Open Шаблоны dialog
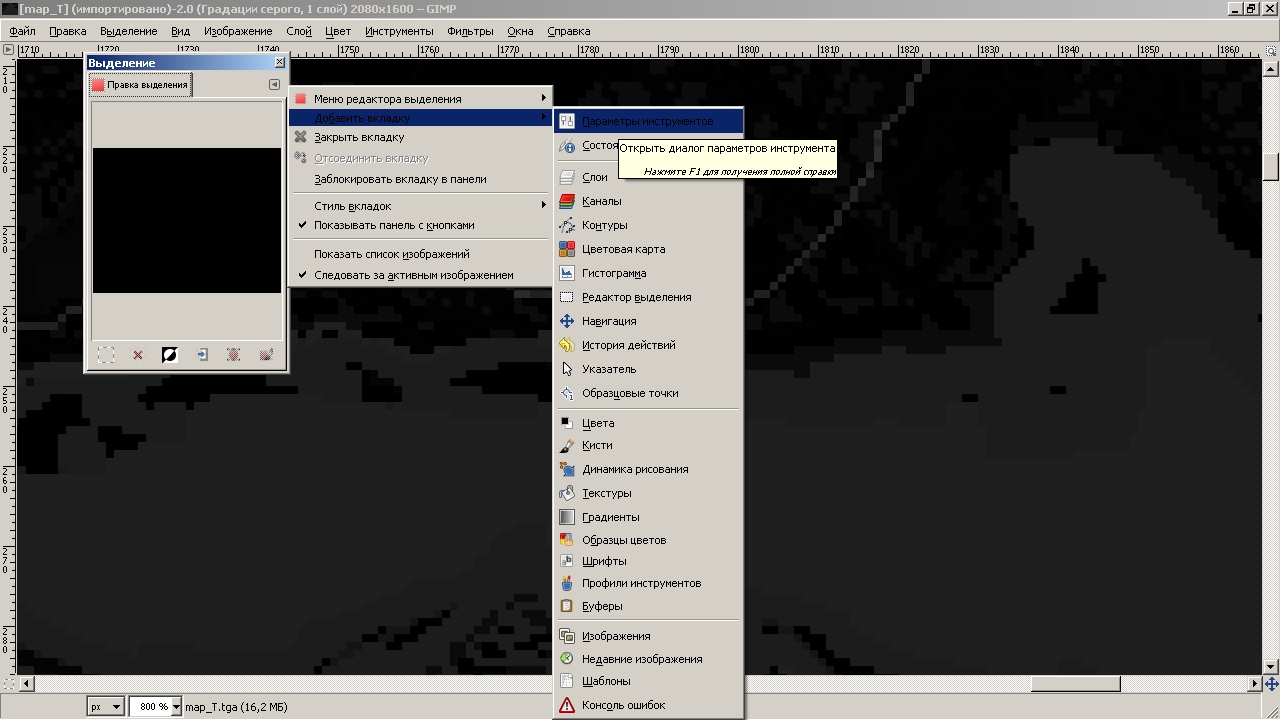This screenshot has width=1280, height=720. [649, 681]
